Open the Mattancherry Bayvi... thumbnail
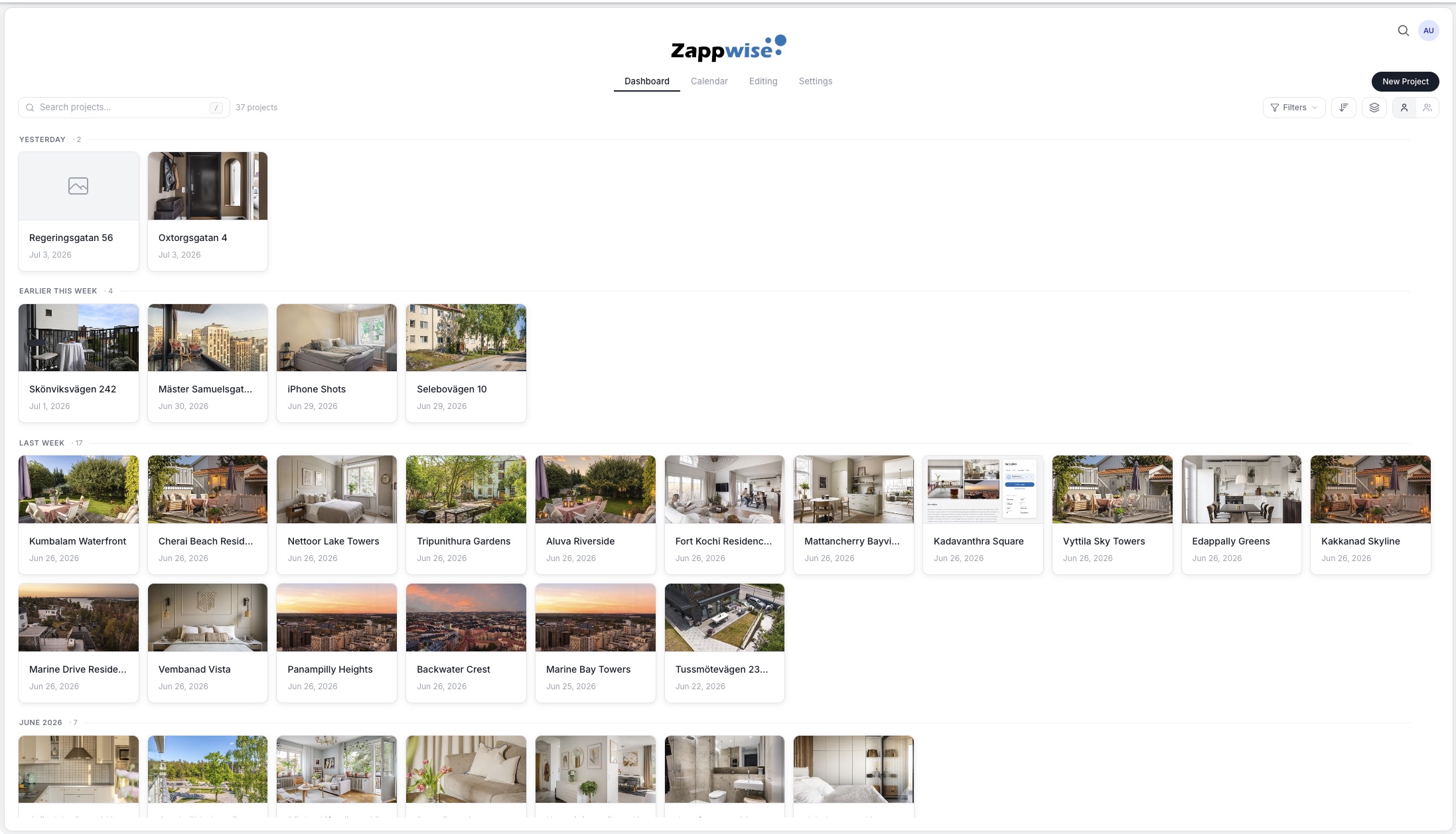The width and height of the screenshot is (1456, 834). 853,489
